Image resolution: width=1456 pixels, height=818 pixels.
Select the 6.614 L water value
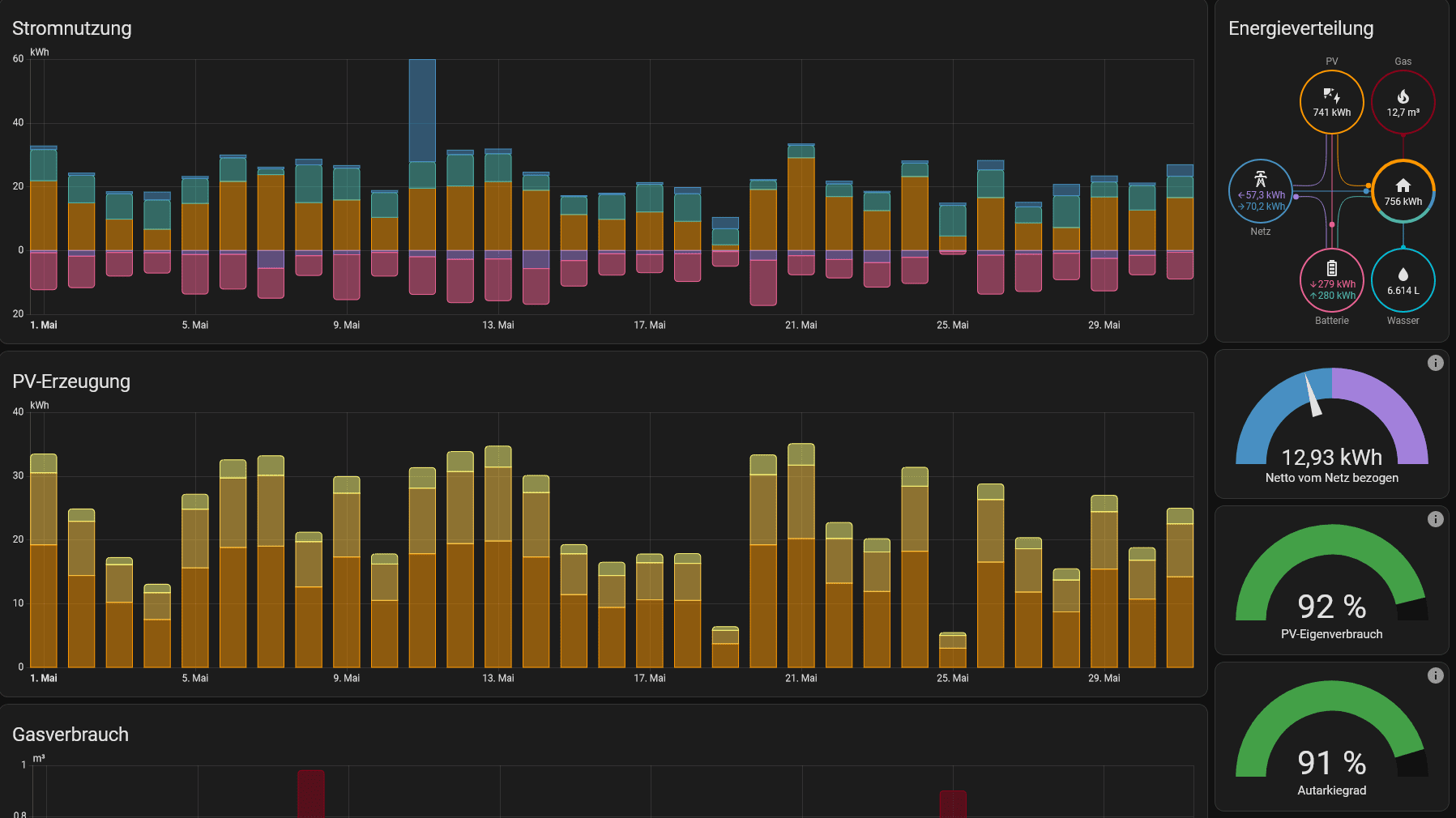[1403, 291]
